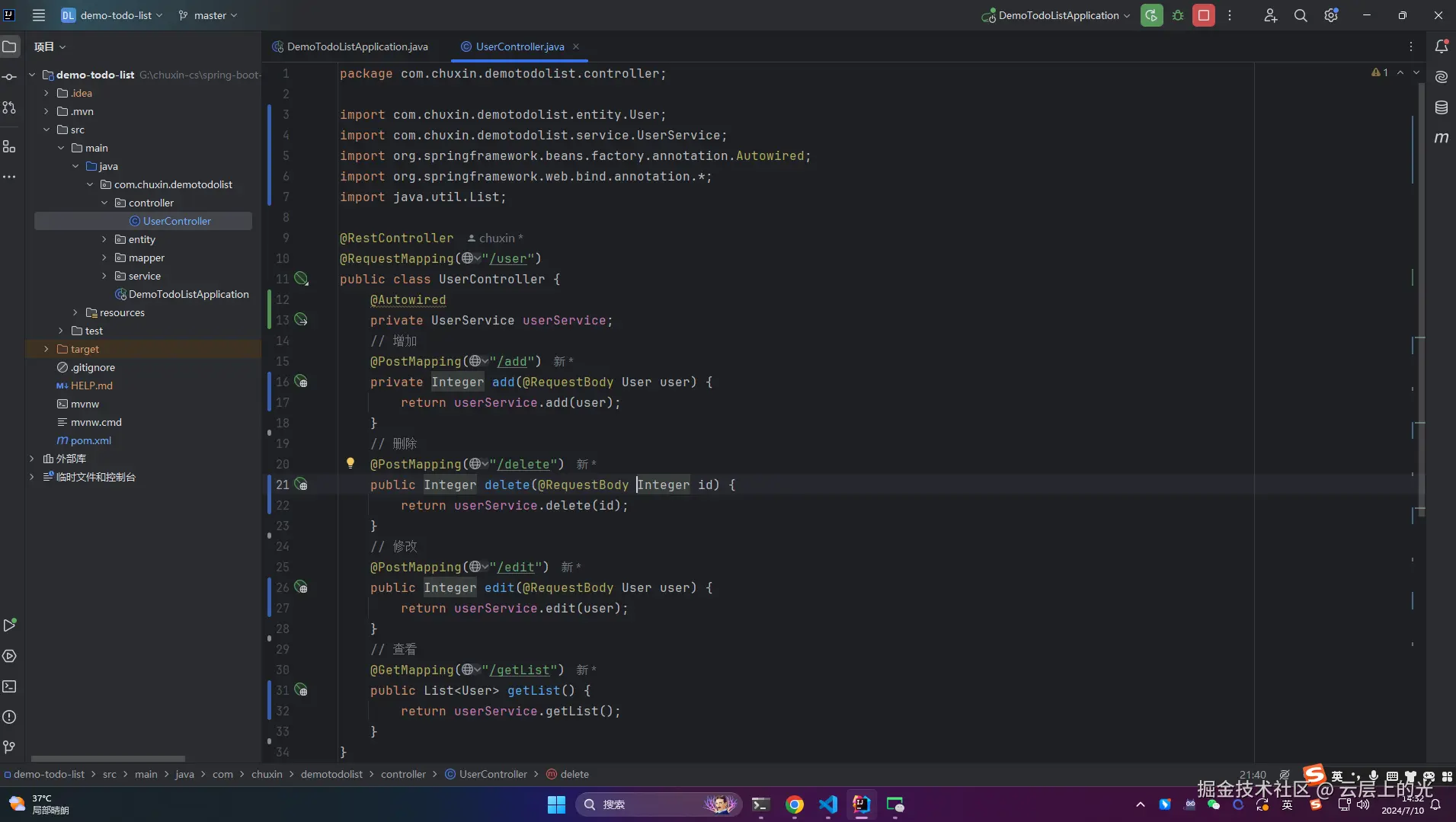Open the Git tool window
The image size is (1456, 822).
9,747
